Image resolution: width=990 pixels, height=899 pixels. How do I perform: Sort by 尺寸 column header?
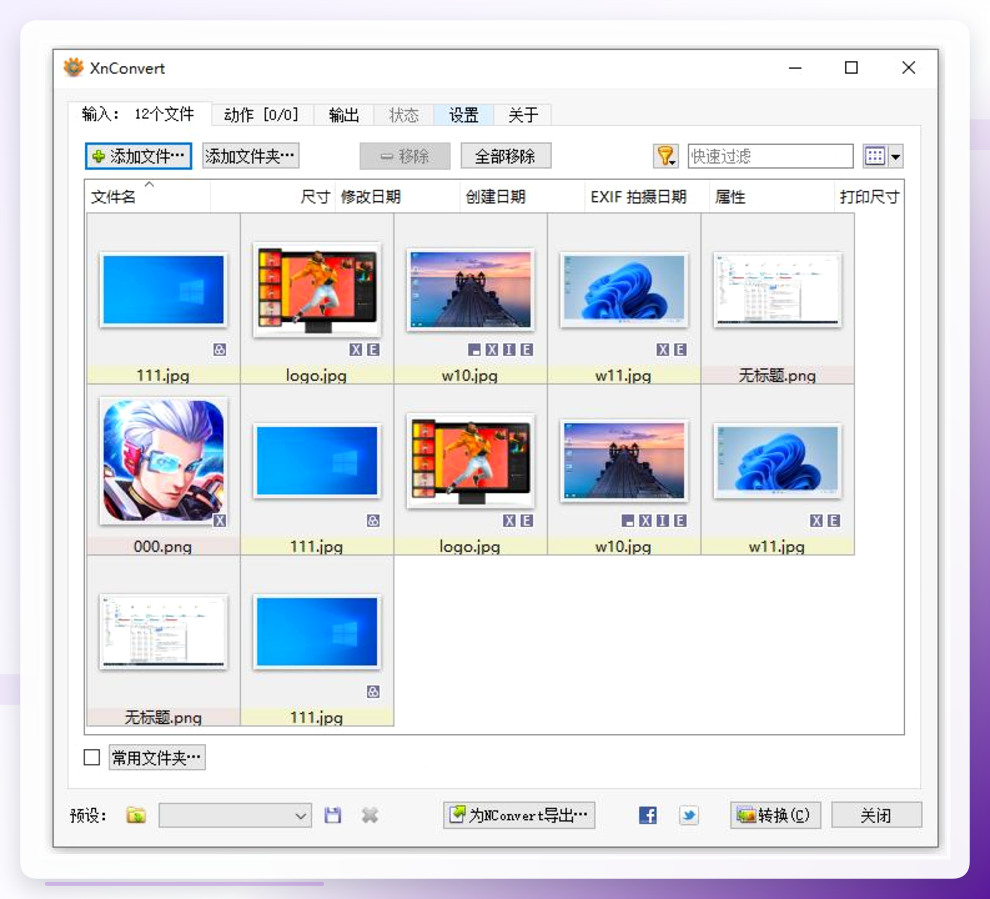[273, 196]
